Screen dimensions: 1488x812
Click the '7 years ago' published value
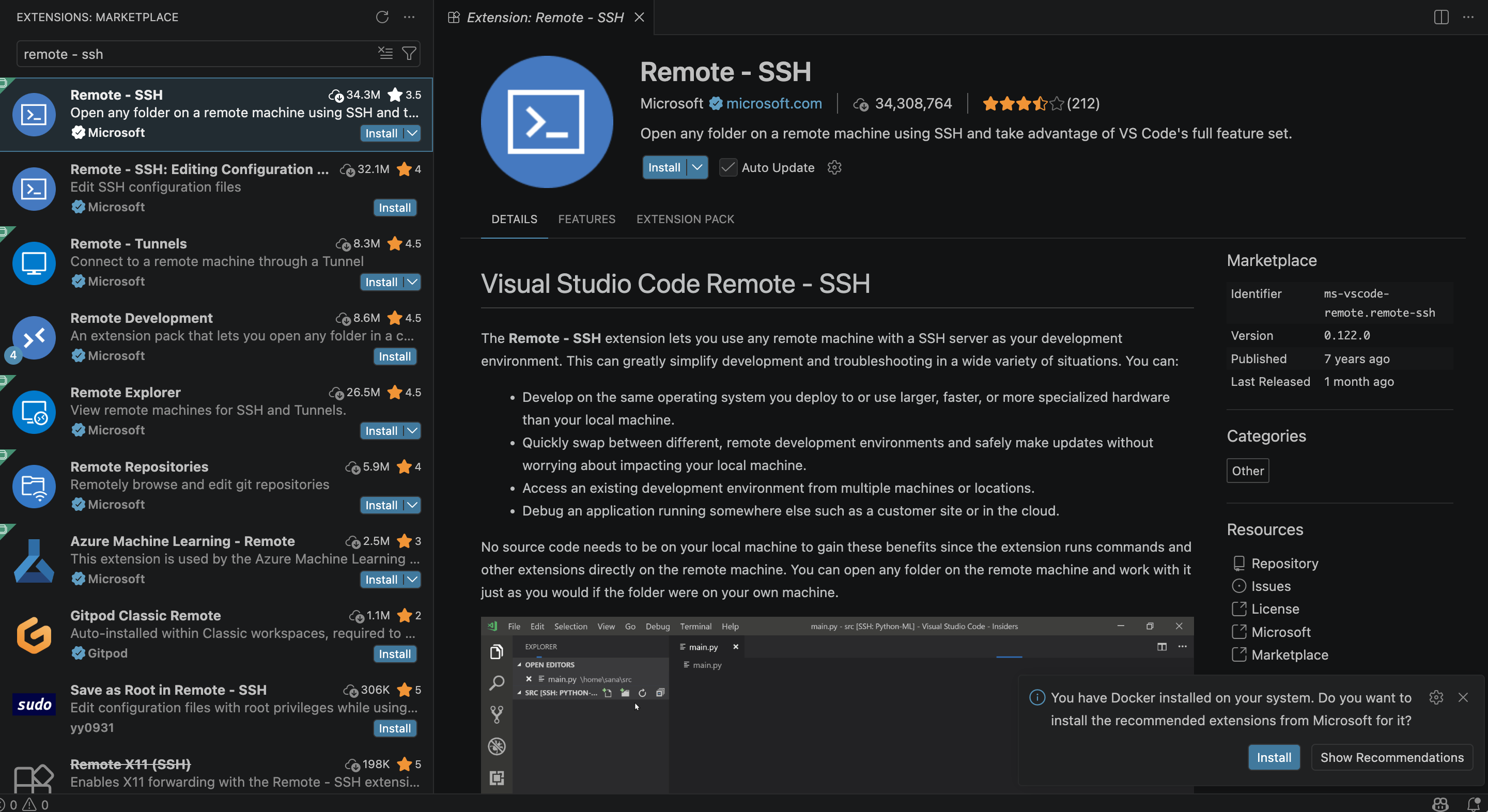pos(1356,358)
